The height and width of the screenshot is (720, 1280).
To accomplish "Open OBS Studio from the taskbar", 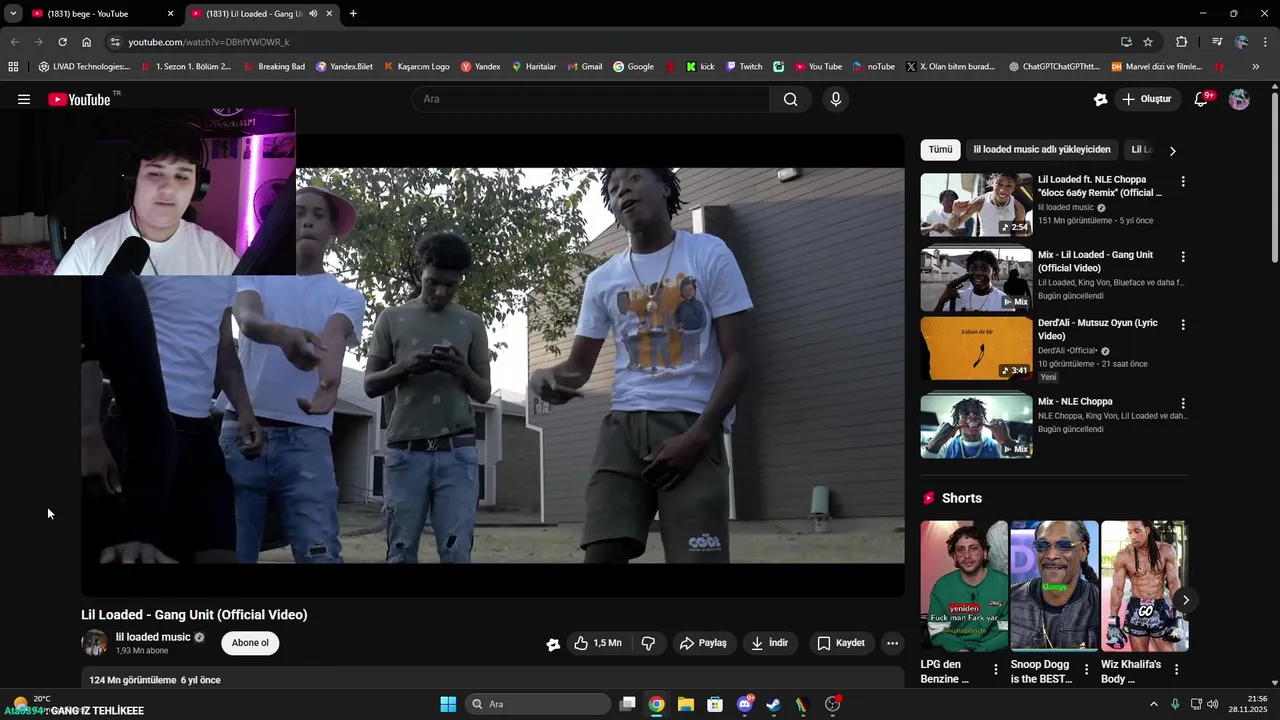I will click(832, 704).
